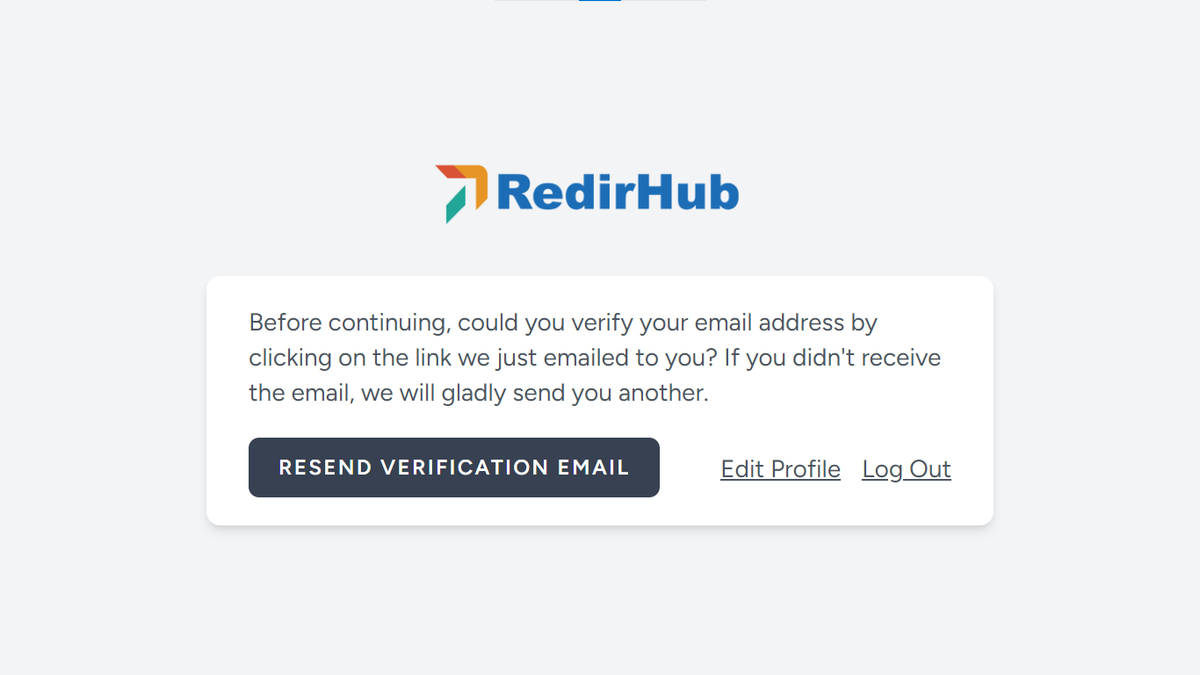
Task: Choose the Log Out option
Action: click(906, 468)
